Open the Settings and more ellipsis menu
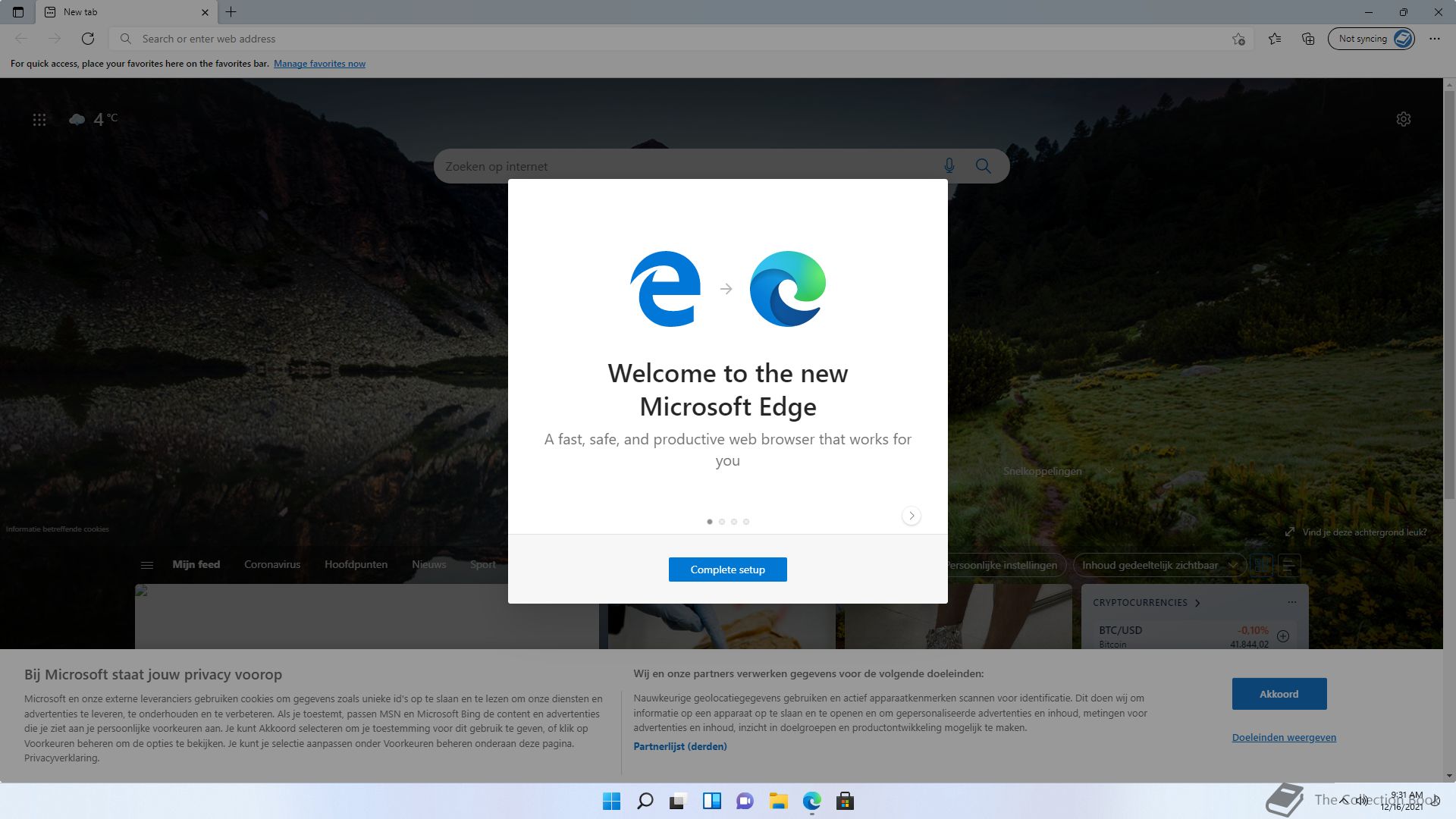The height and width of the screenshot is (819, 1456). click(x=1435, y=39)
